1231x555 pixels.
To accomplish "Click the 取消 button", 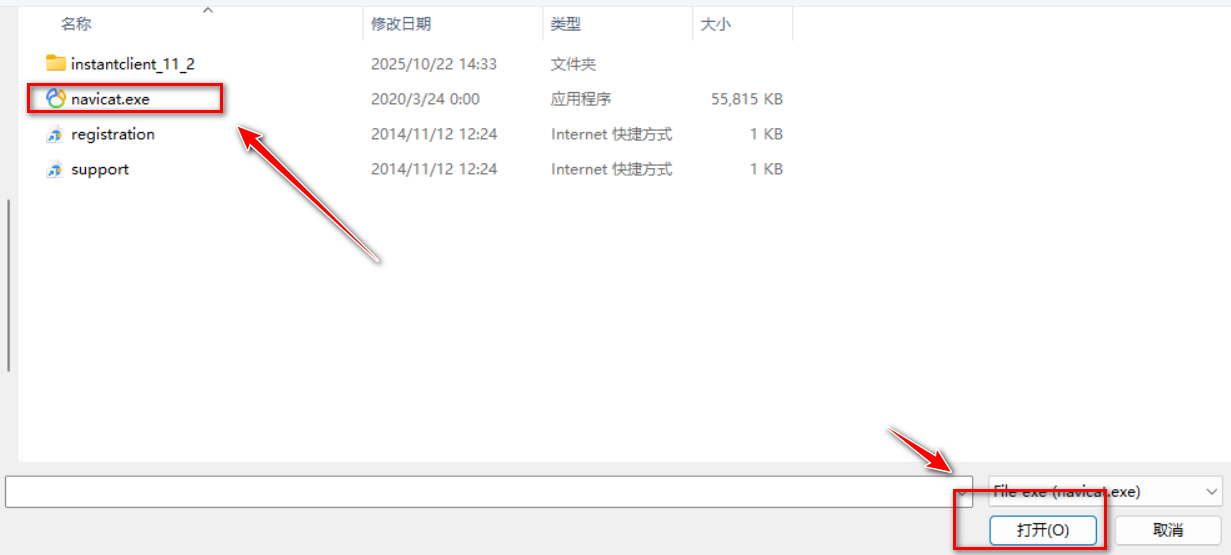I will [x=1168, y=530].
